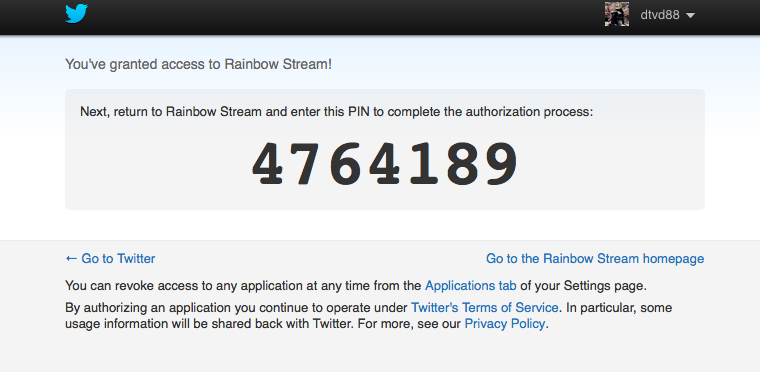760x372 pixels.
Task: Open the Applications tab link
Action: pos(470,286)
